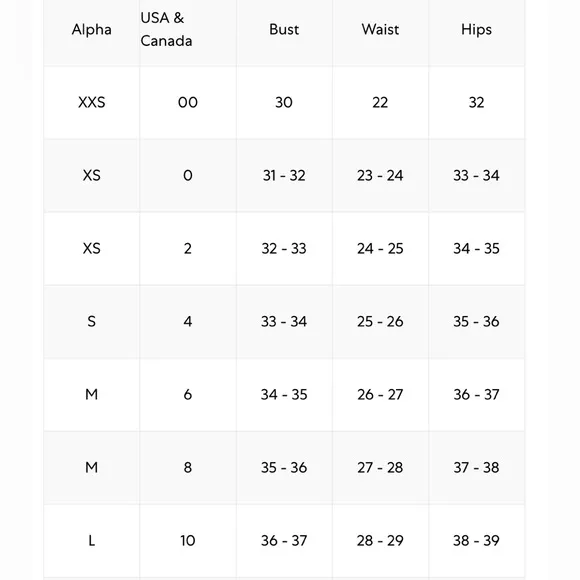Select the XXS size cell
The width and height of the screenshot is (580, 580).
point(92,102)
